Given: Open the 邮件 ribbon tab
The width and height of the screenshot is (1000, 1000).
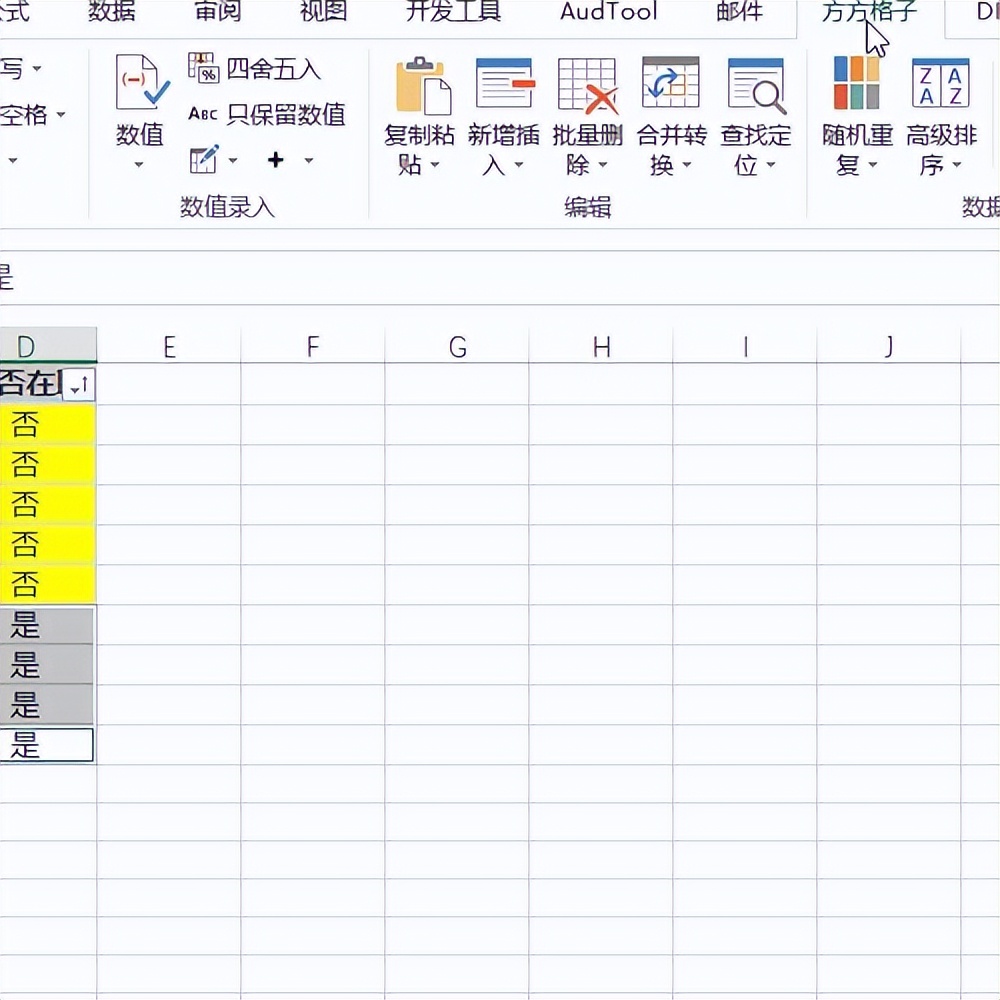Looking at the screenshot, I should coord(739,11).
